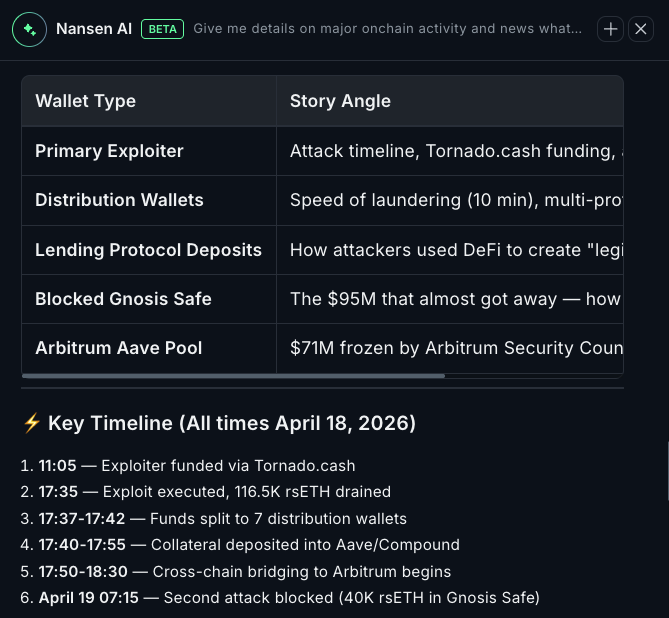Click the Story Angle column header
The height and width of the screenshot is (618, 669).
450,101
